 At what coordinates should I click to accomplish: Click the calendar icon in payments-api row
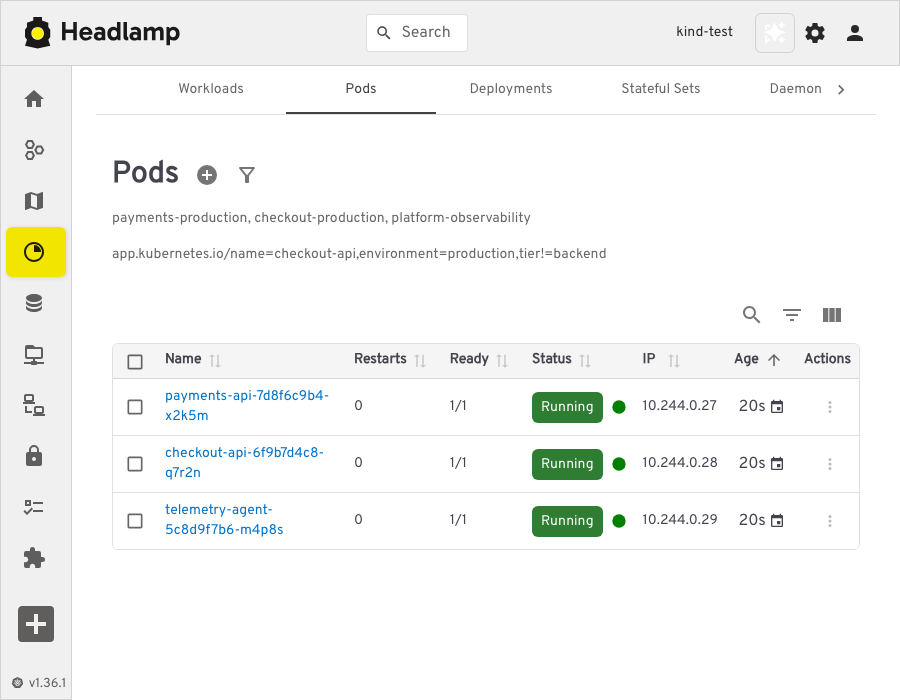[777, 407]
